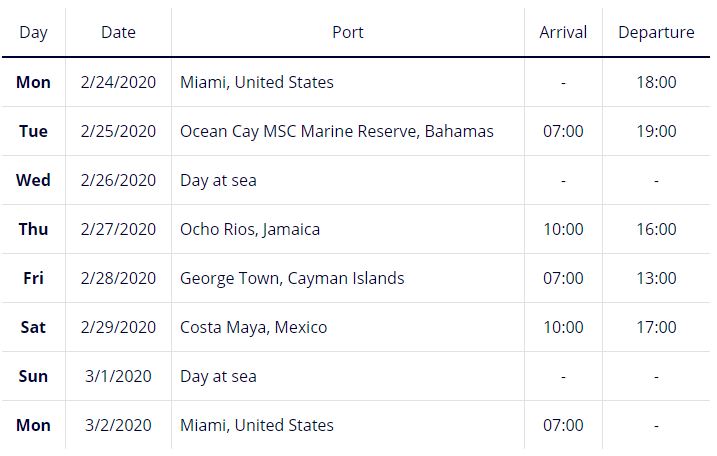Select the 2/29/2020 date cell
717x456 pixels.
point(118,327)
